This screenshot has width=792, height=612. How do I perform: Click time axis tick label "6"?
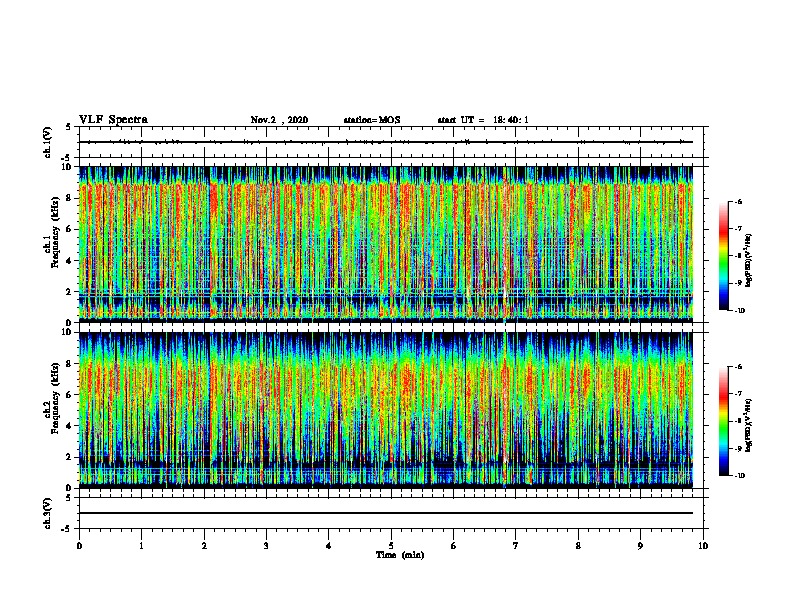[454, 546]
